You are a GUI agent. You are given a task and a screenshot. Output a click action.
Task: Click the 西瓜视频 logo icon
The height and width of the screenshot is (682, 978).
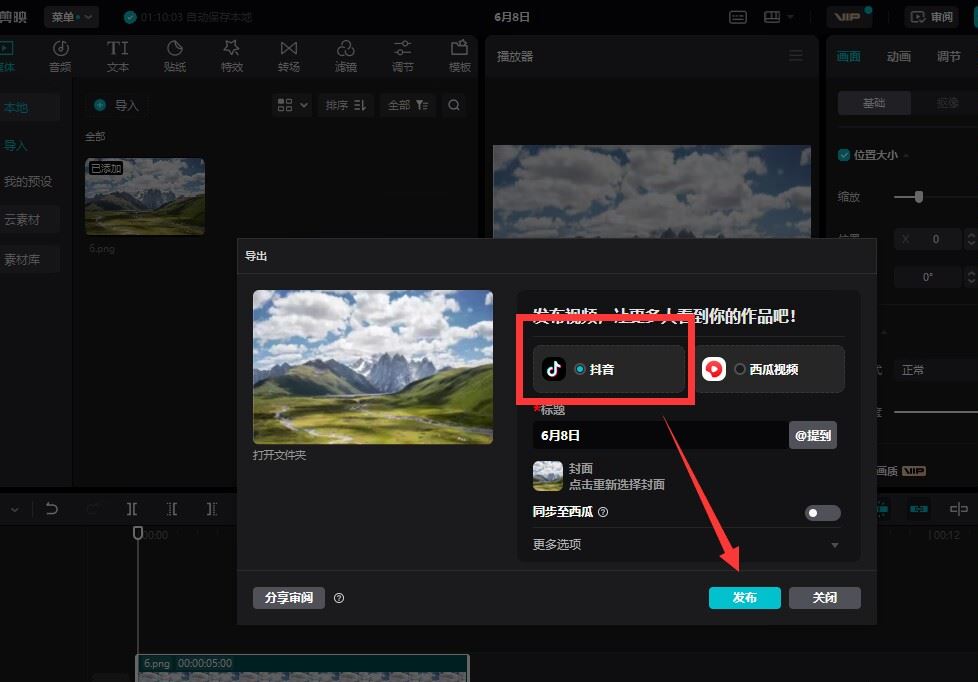click(714, 369)
